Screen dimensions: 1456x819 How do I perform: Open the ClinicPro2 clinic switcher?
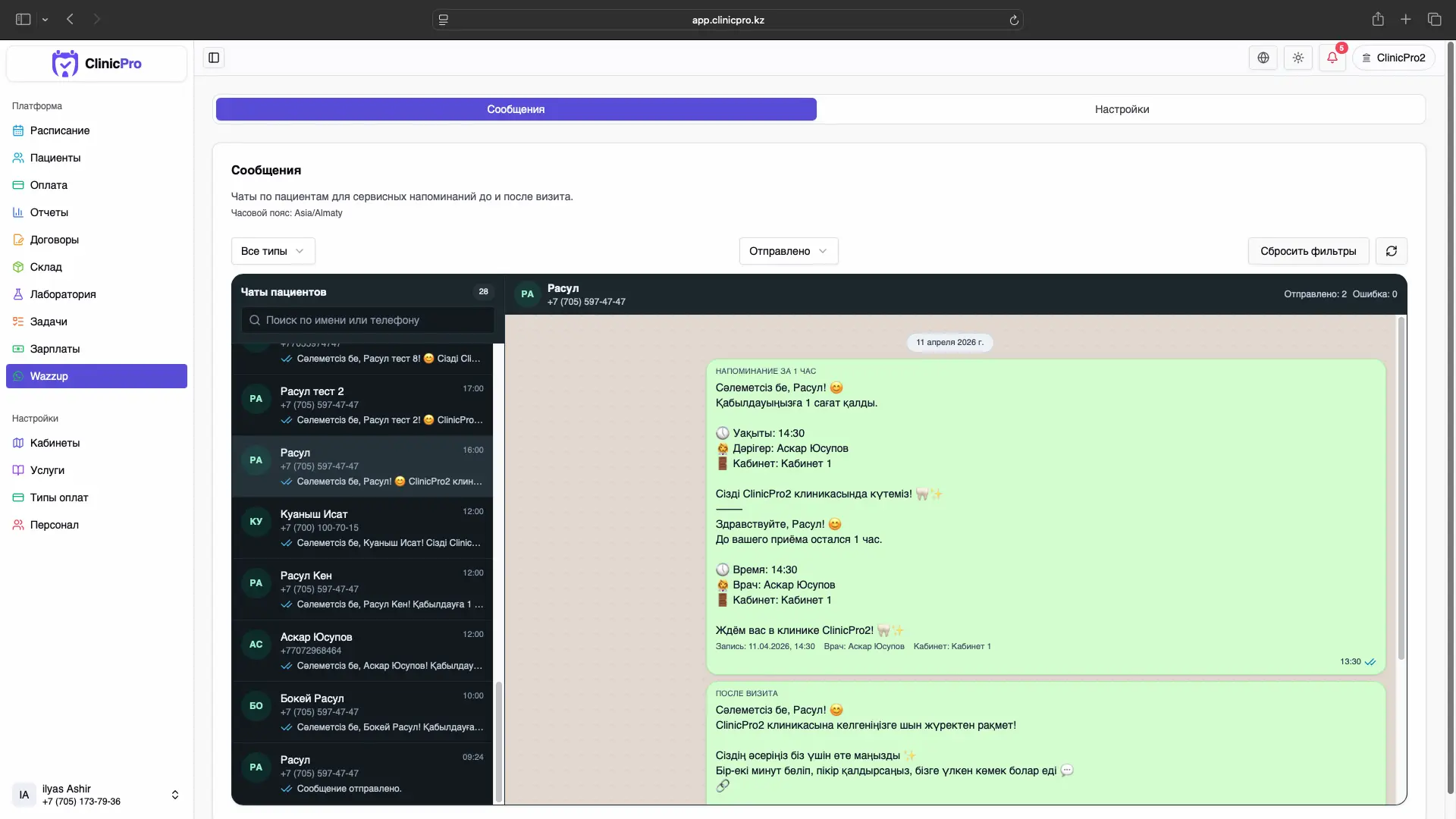coord(1394,58)
